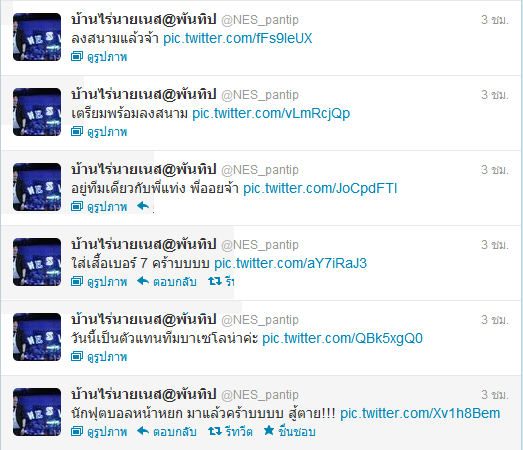
Task: Click ดูรูปภาพ on the vLmRcjQp tweet
Action: [x=107, y=132]
